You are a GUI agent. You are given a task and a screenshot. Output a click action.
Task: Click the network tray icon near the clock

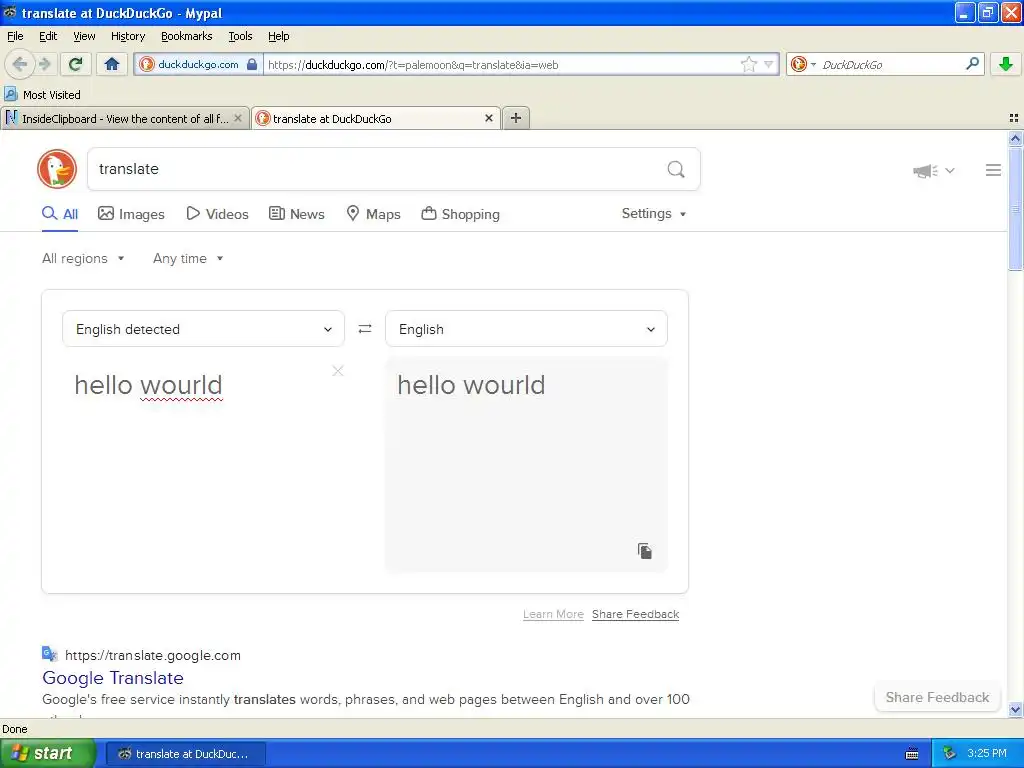[x=950, y=754]
